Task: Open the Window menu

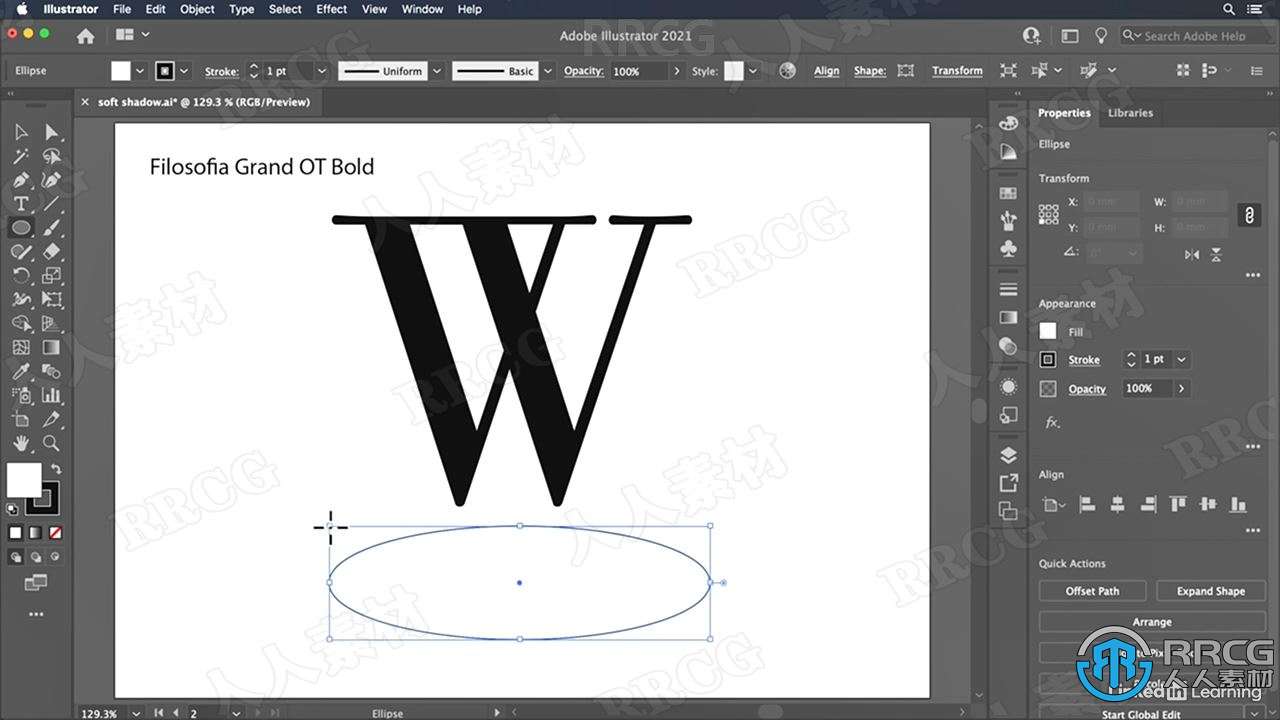Action: [422, 9]
